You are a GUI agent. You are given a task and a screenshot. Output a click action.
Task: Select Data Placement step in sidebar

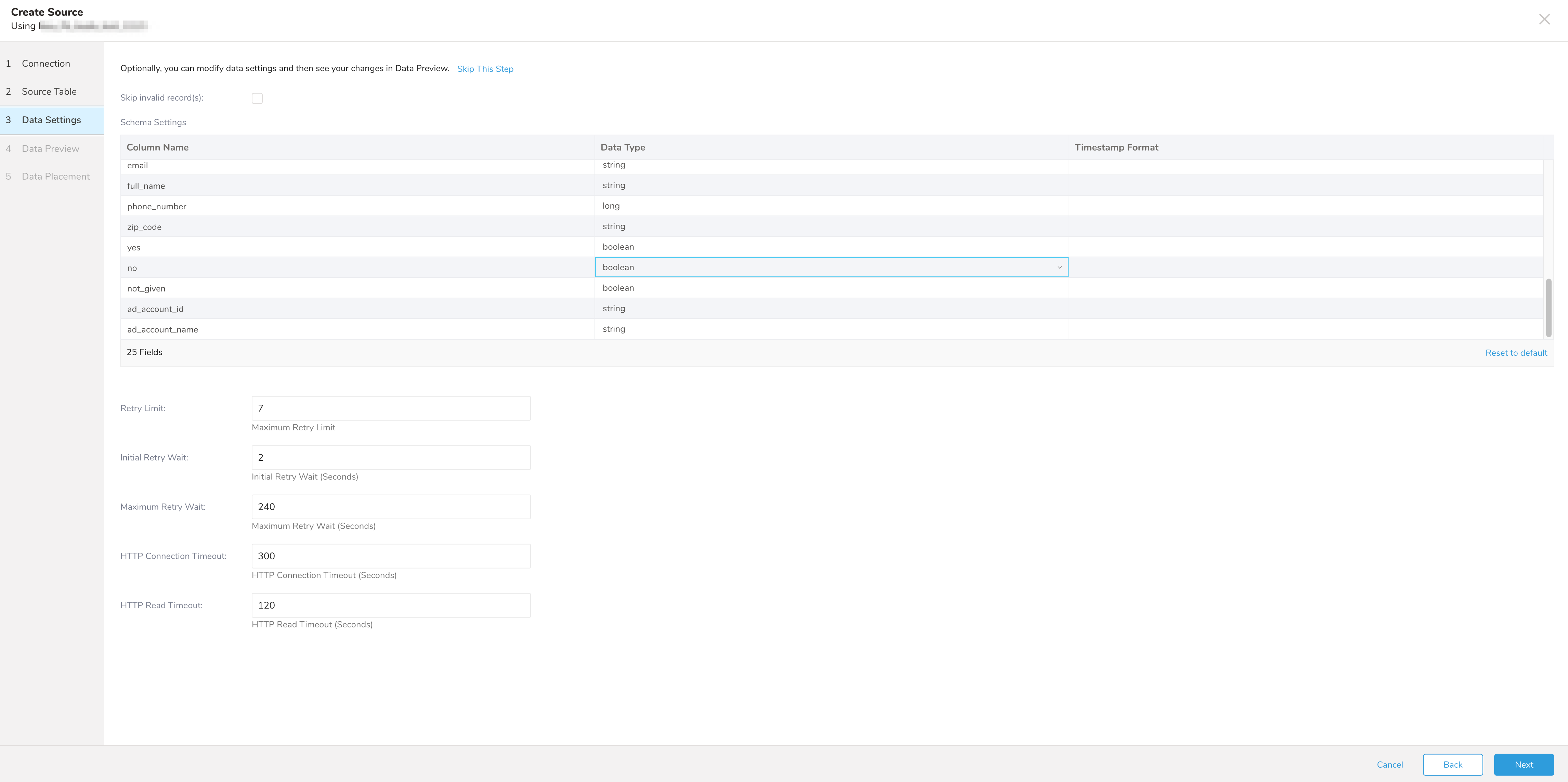(x=55, y=177)
